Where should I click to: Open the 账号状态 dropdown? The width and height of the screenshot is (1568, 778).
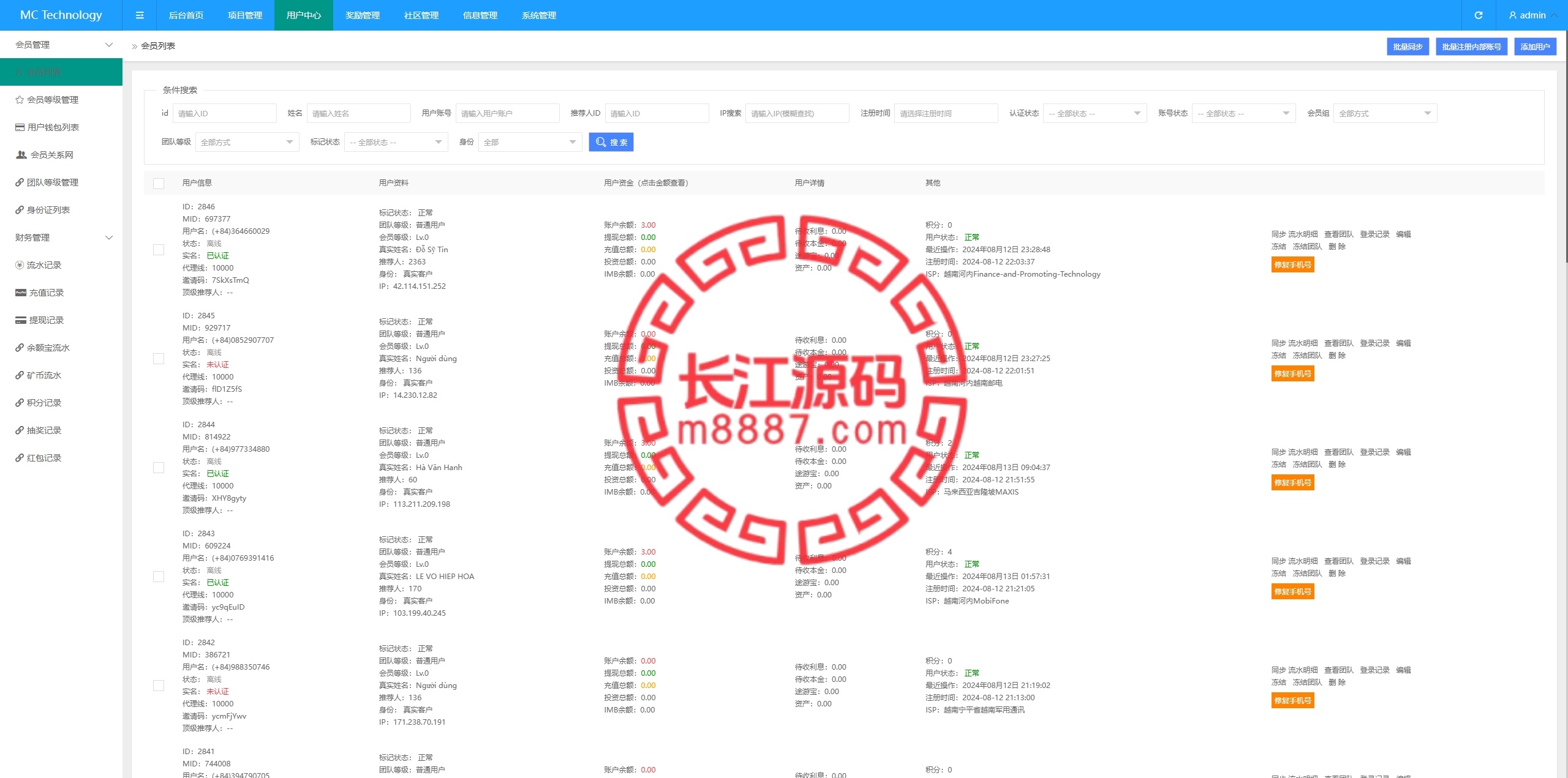pyautogui.click(x=1243, y=113)
